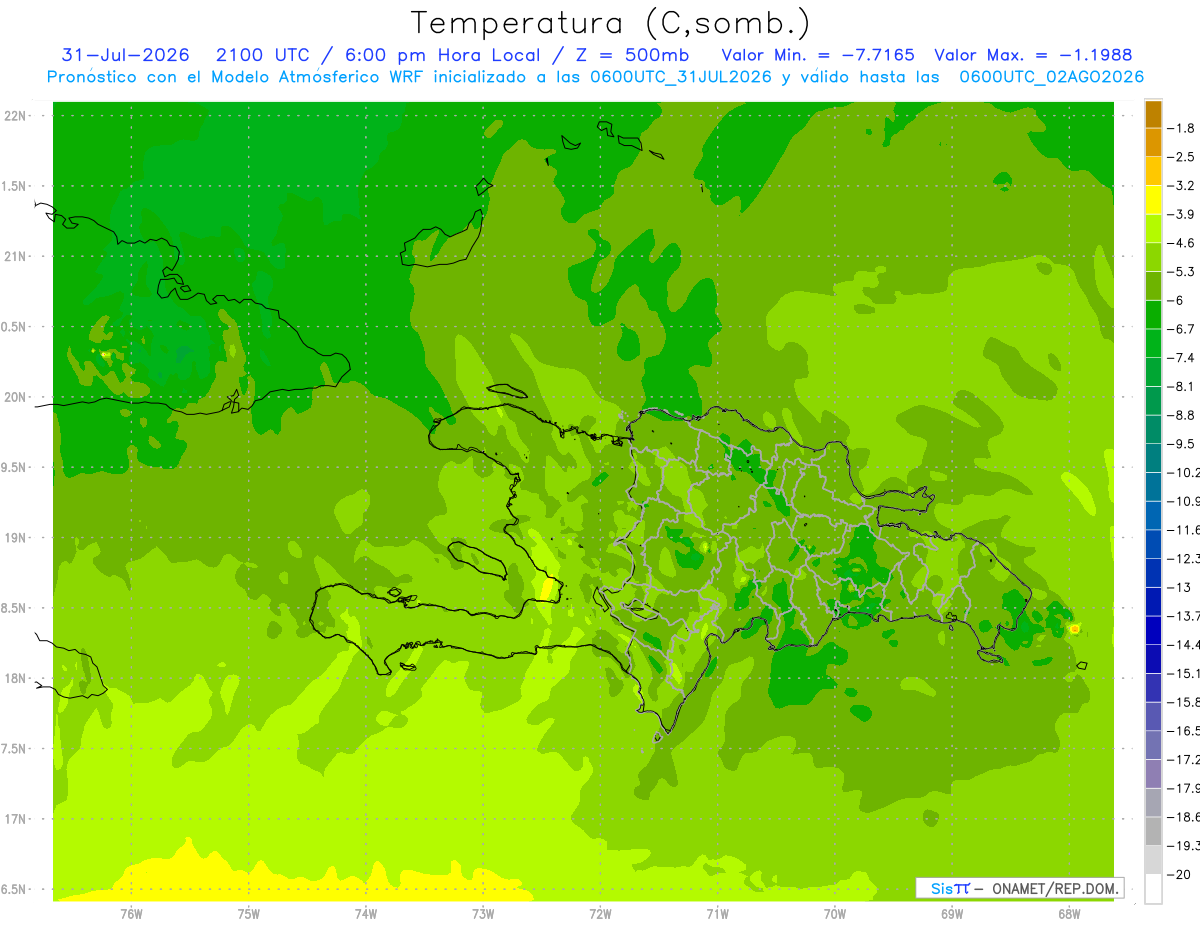
Task: Click the '22N' latitude label
Action: (x=17, y=116)
